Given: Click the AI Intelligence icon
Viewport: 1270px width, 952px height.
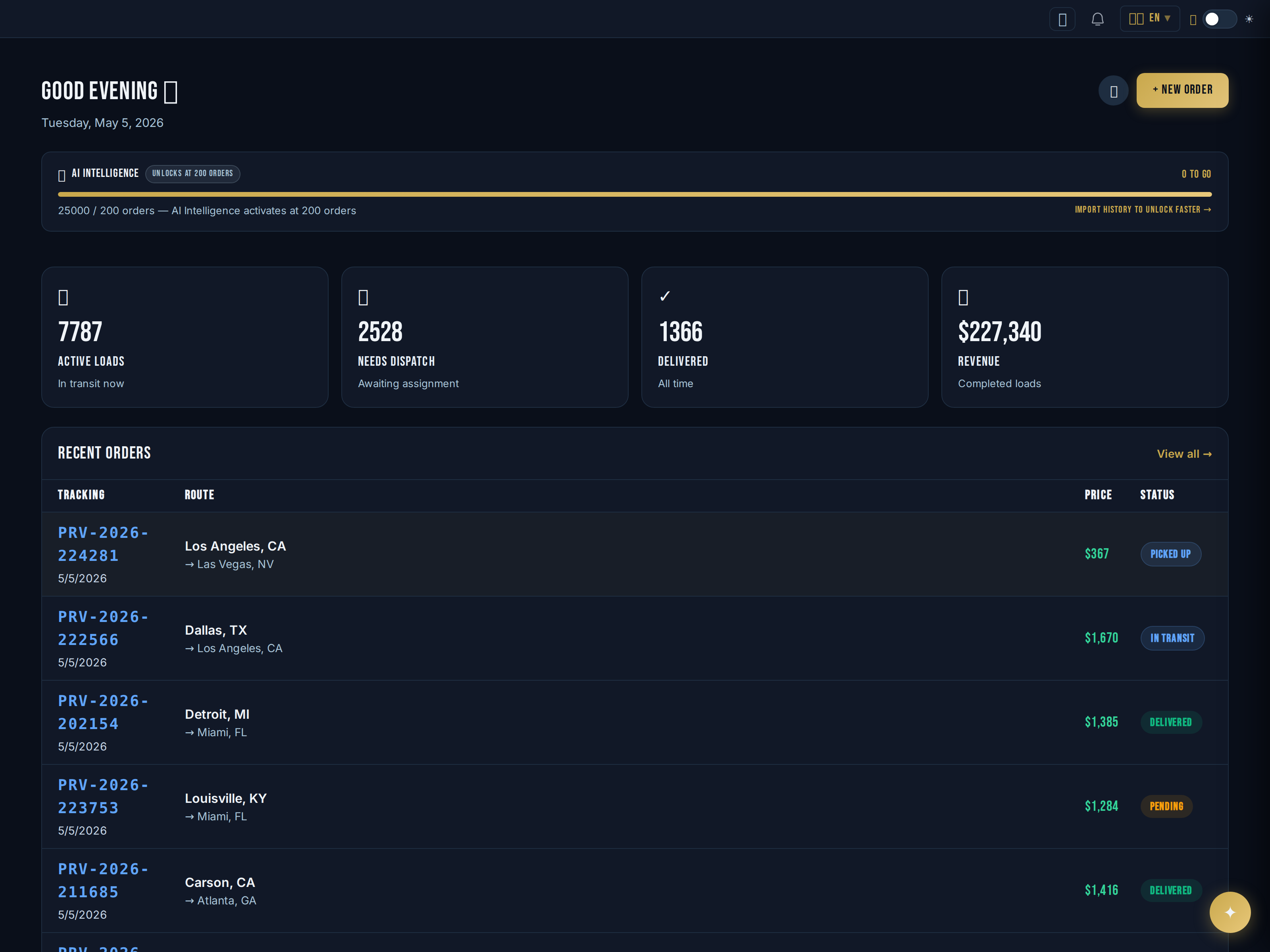Looking at the screenshot, I should [62, 176].
